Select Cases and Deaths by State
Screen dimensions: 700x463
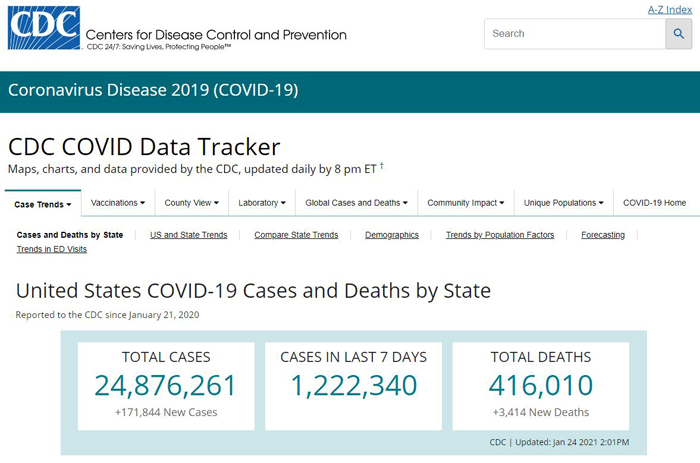point(70,235)
